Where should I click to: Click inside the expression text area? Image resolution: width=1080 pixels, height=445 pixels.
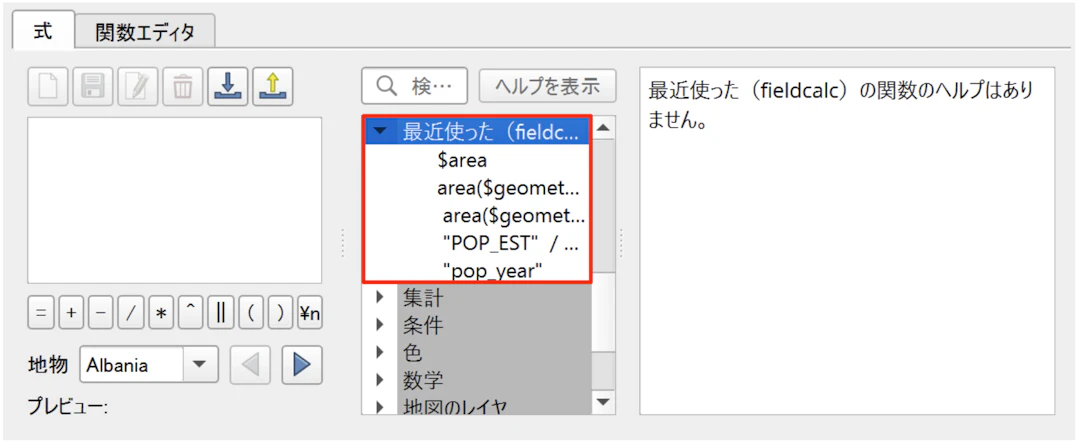[x=174, y=200]
